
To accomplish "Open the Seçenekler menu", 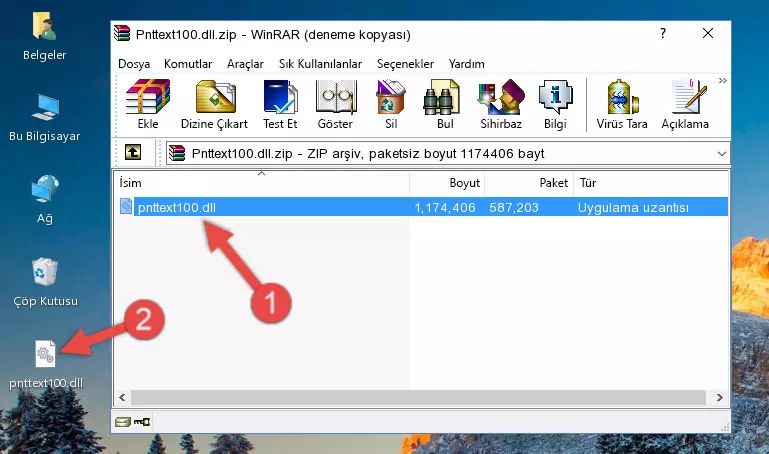I will (405, 64).
